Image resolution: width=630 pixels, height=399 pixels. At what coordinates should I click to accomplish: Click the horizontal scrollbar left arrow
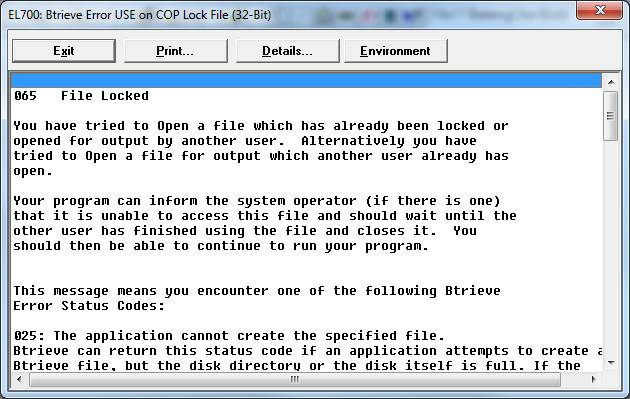19,379
